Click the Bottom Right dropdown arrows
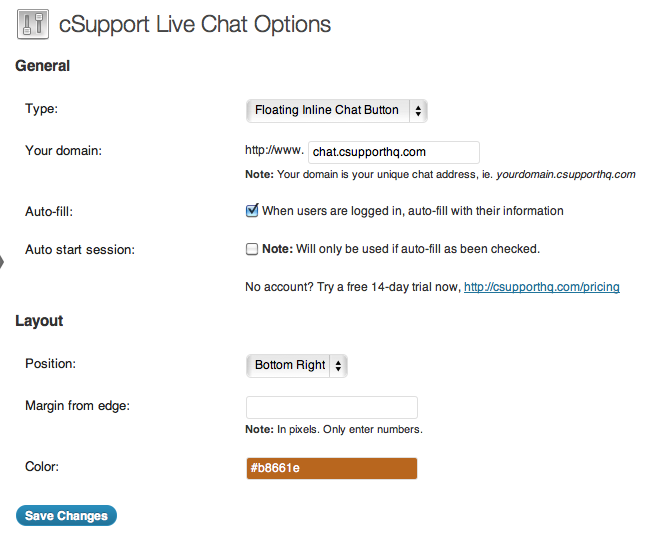Viewport: 646px width, 539px height. click(338, 366)
